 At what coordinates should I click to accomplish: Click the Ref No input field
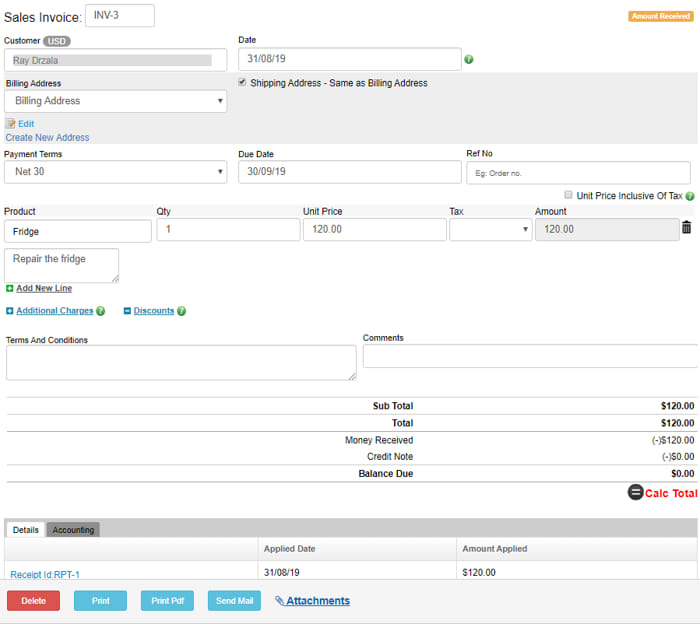click(x=579, y=173)
